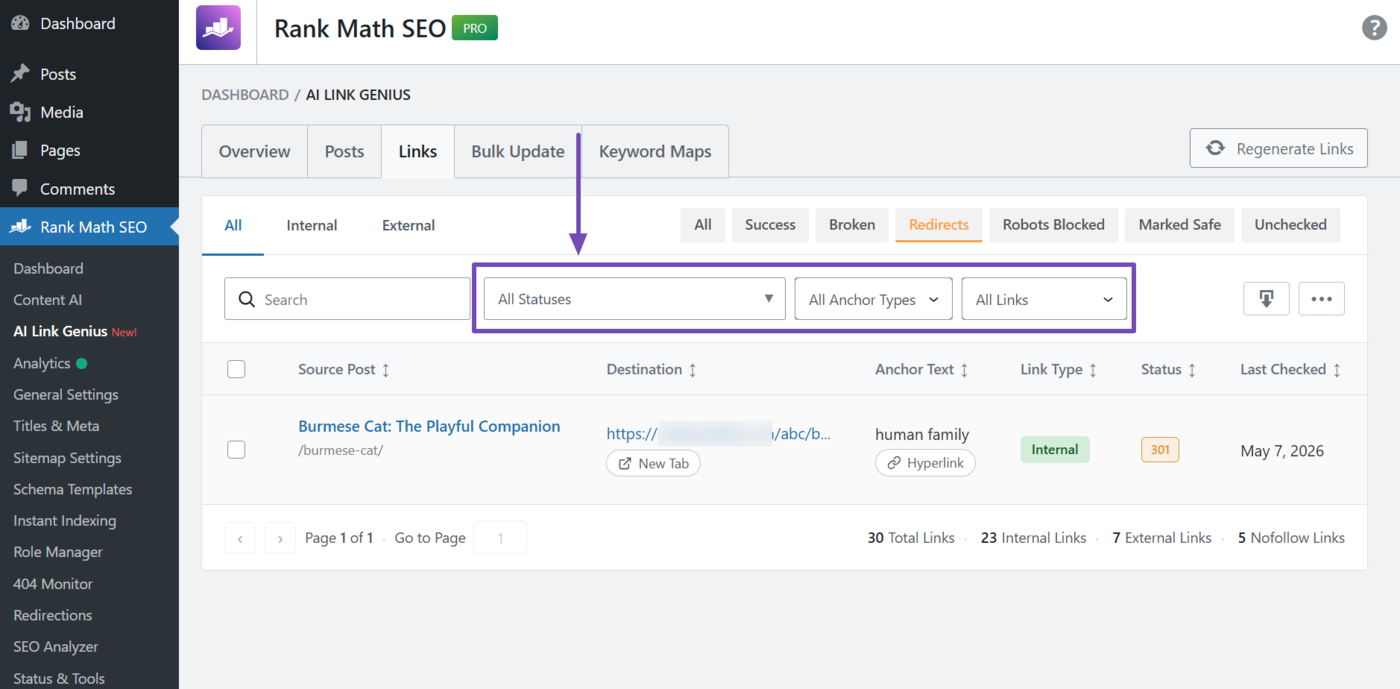Image resolution: width=1400 pixels, height=689 pixels.
Task: Filter links by Marked Safe
Action: click(1180, 225)
